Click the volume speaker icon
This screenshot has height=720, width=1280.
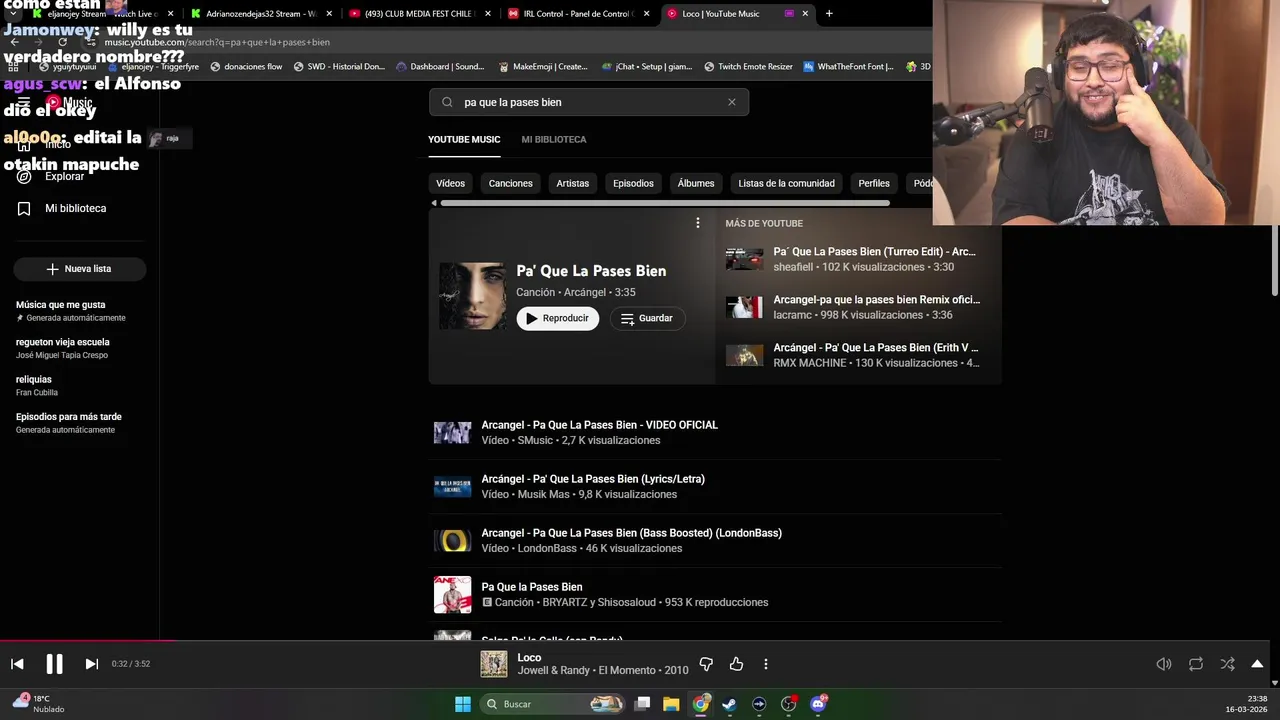click(x=1164, y=664)
